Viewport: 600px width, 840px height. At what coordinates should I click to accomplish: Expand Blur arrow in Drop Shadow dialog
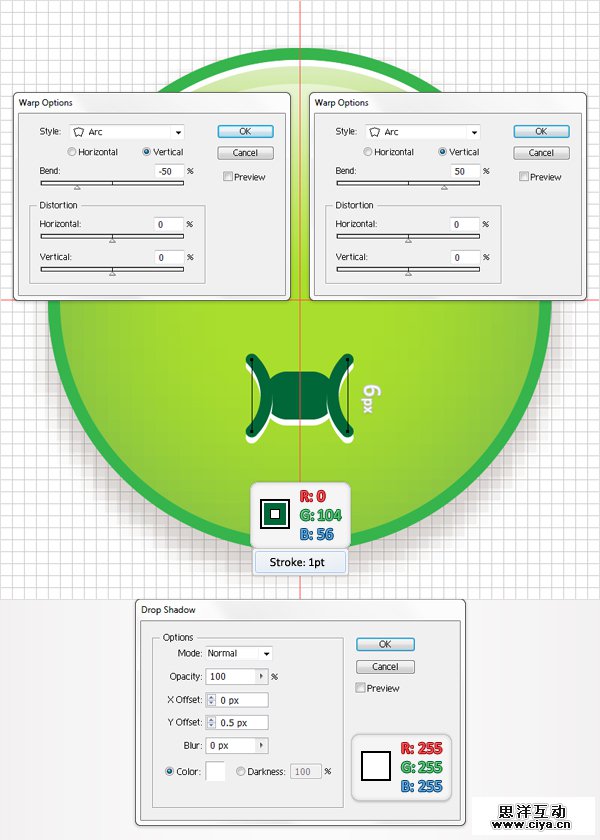[x=261, y=745]
